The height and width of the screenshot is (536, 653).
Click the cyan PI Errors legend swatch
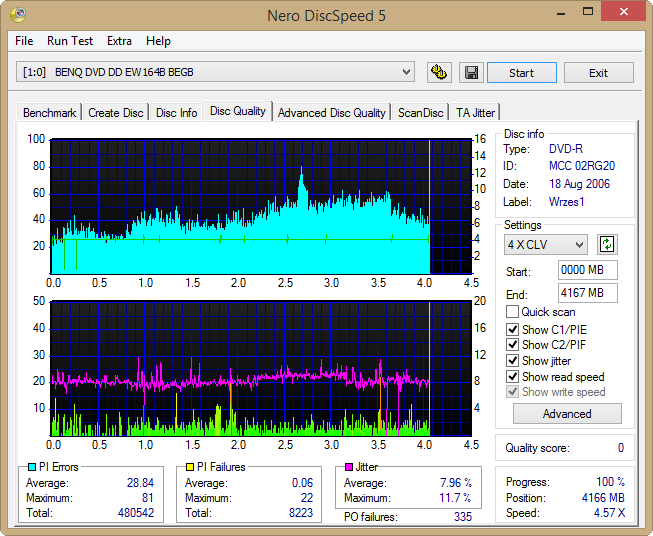click(x=32, y=467)
